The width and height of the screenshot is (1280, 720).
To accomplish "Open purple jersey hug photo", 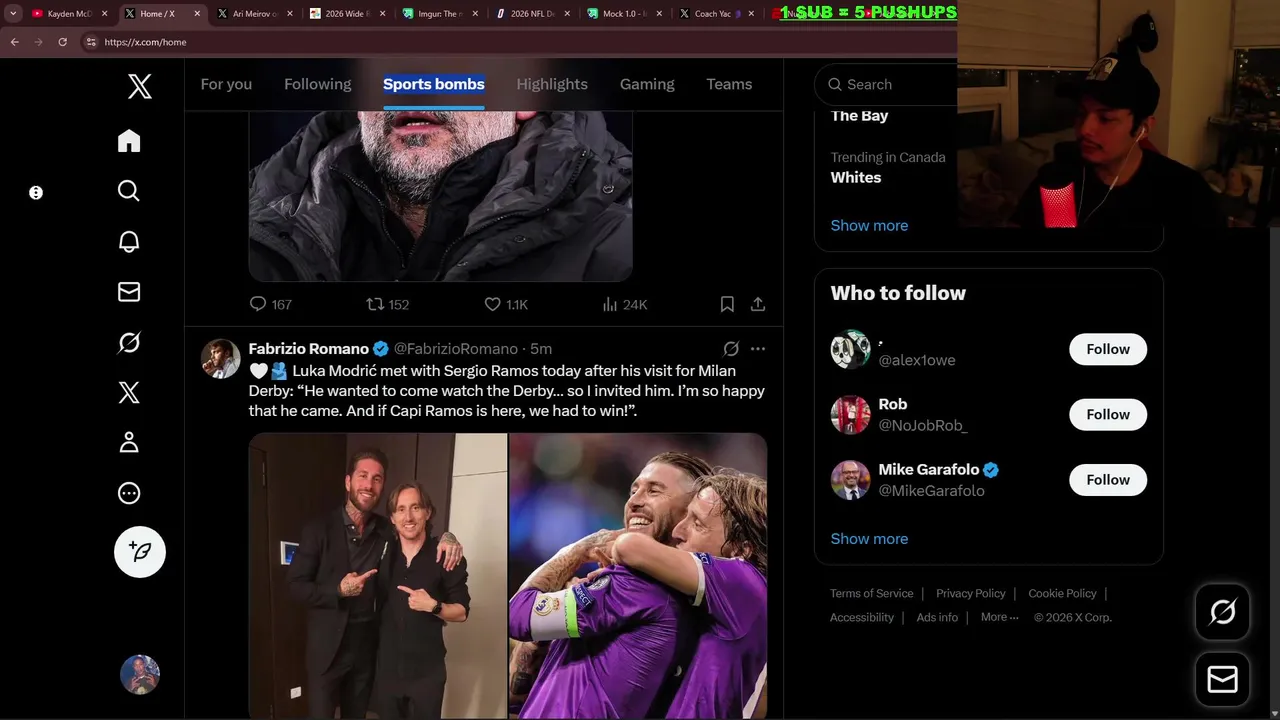I will (x=638, y=576).
